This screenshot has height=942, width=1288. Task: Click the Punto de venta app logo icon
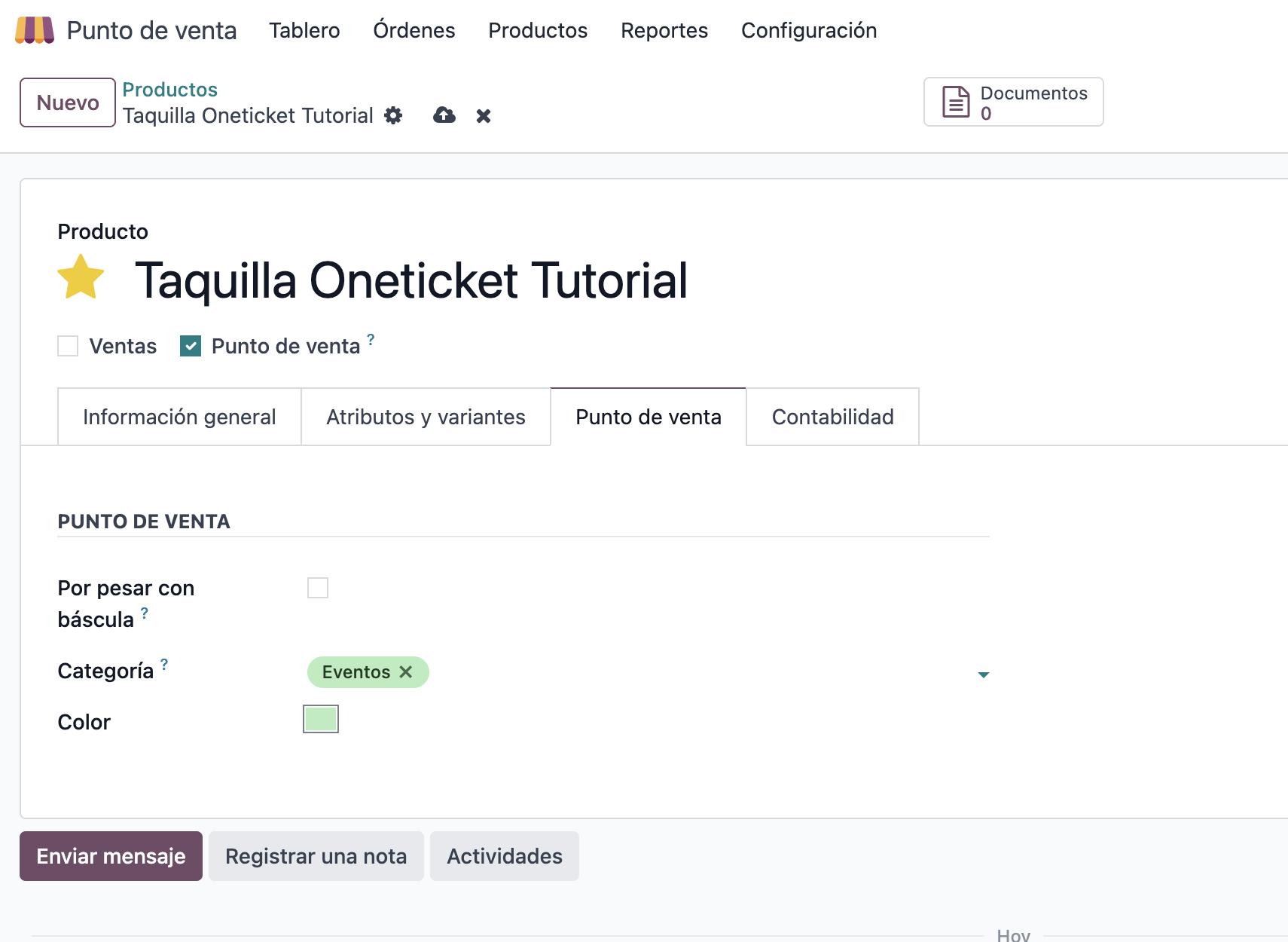click(x=35, y=30)
